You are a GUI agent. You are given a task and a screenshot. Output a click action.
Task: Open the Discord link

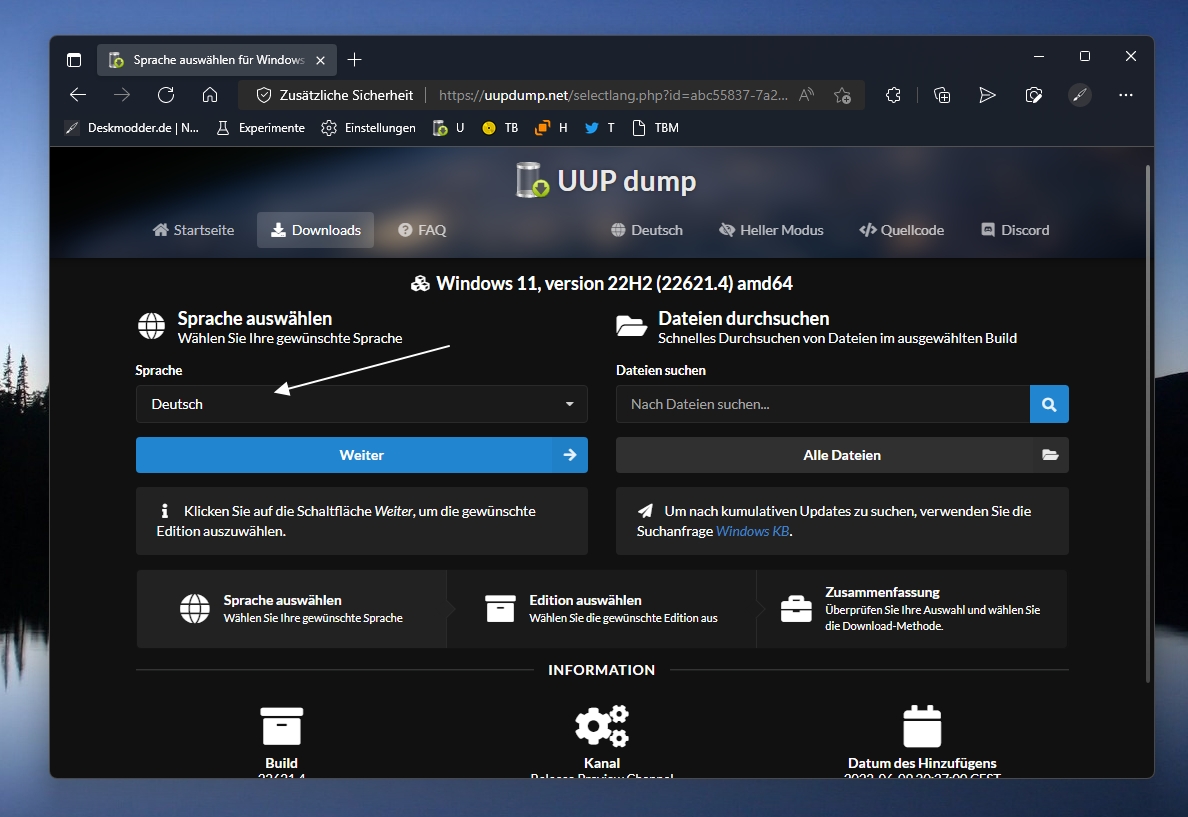point(1015,230)
